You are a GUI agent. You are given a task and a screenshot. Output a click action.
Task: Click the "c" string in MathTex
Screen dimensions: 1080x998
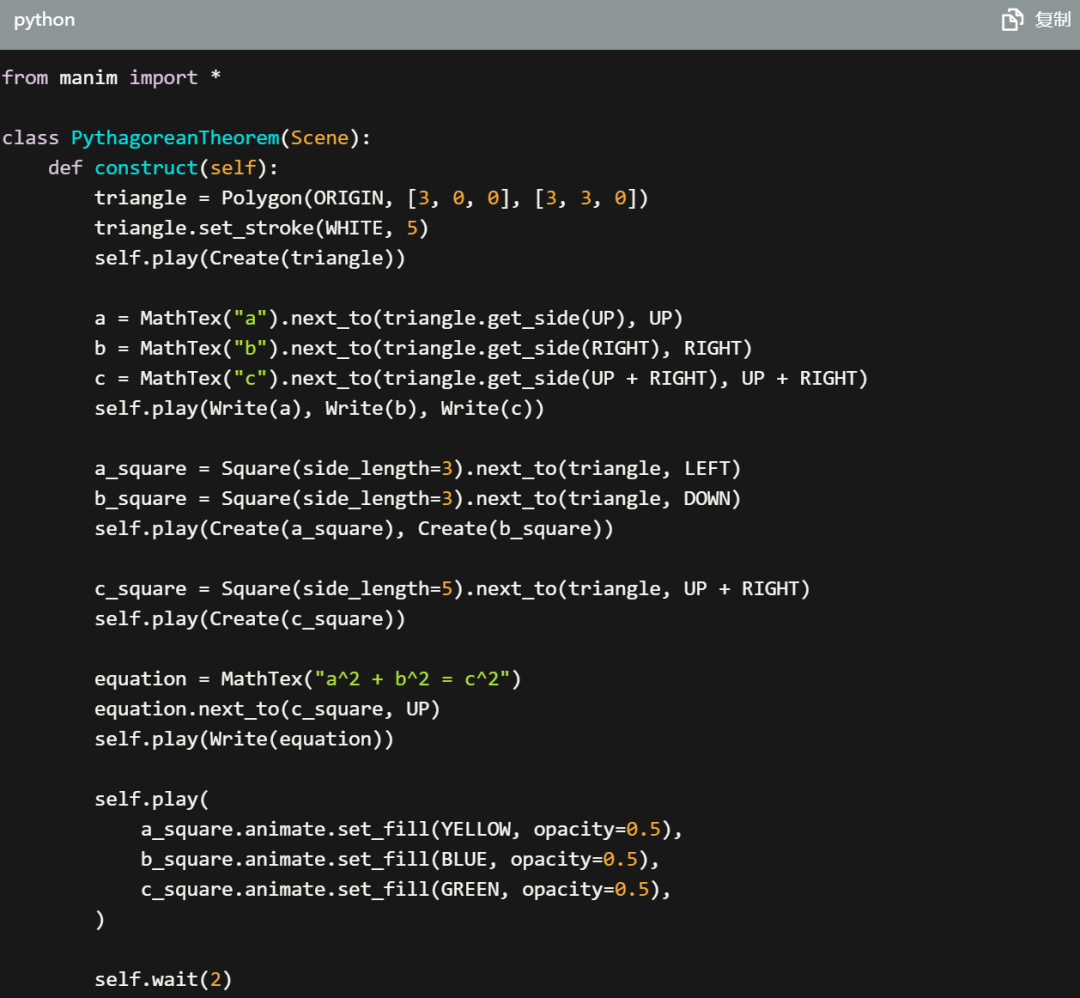250,378
